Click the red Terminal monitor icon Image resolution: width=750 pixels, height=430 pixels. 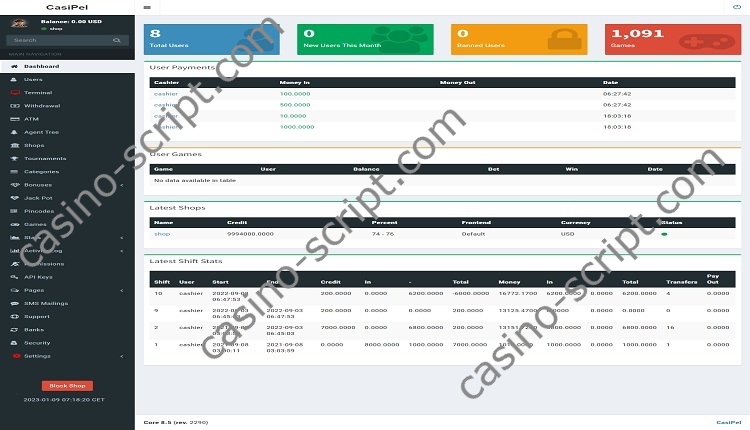click(14, 92)
